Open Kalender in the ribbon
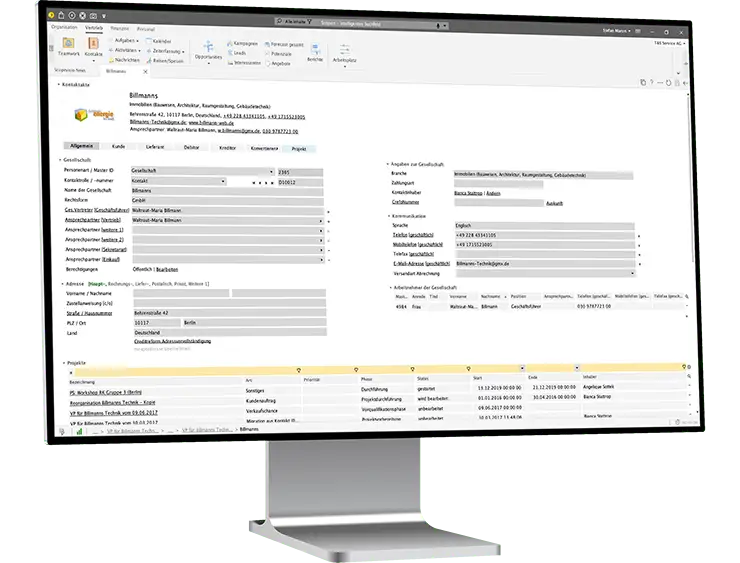 (x=159, y=41)
